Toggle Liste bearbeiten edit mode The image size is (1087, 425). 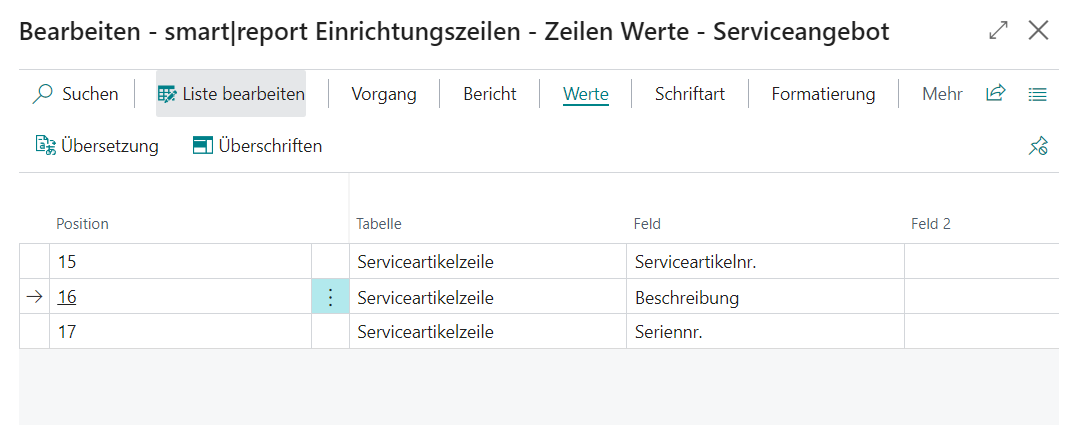tap(231, 94)
